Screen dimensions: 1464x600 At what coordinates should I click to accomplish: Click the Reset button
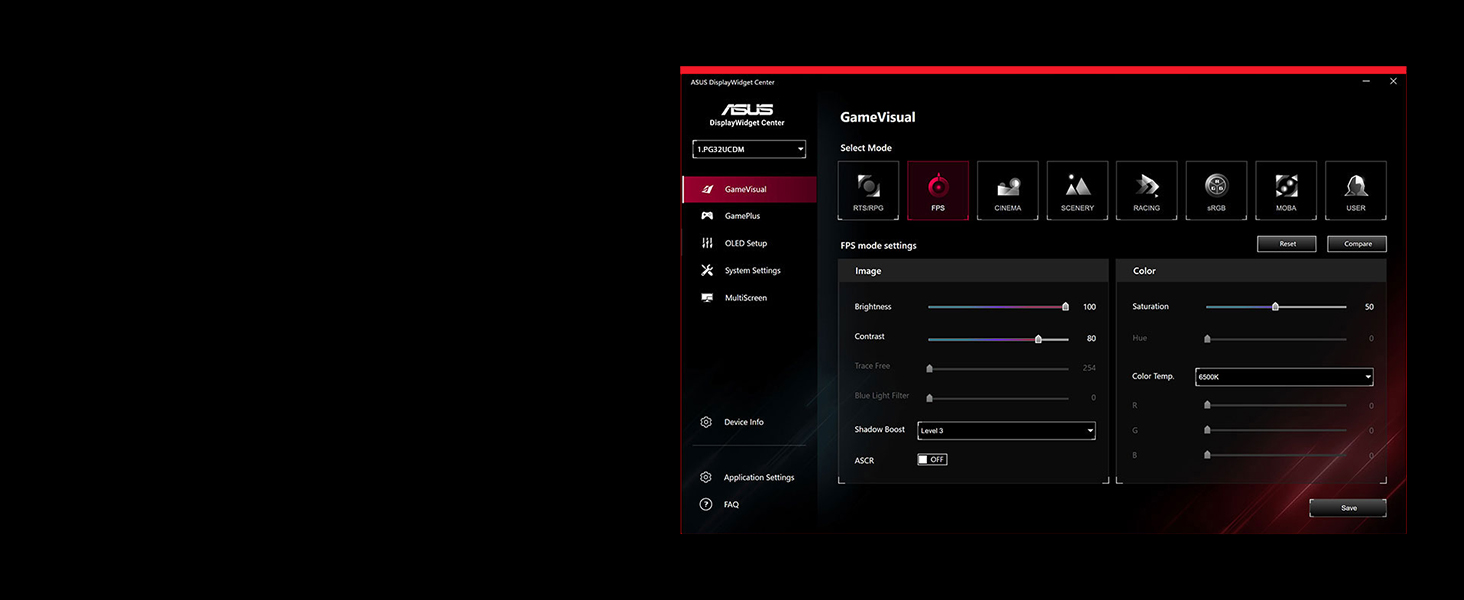click(1287, 244)
